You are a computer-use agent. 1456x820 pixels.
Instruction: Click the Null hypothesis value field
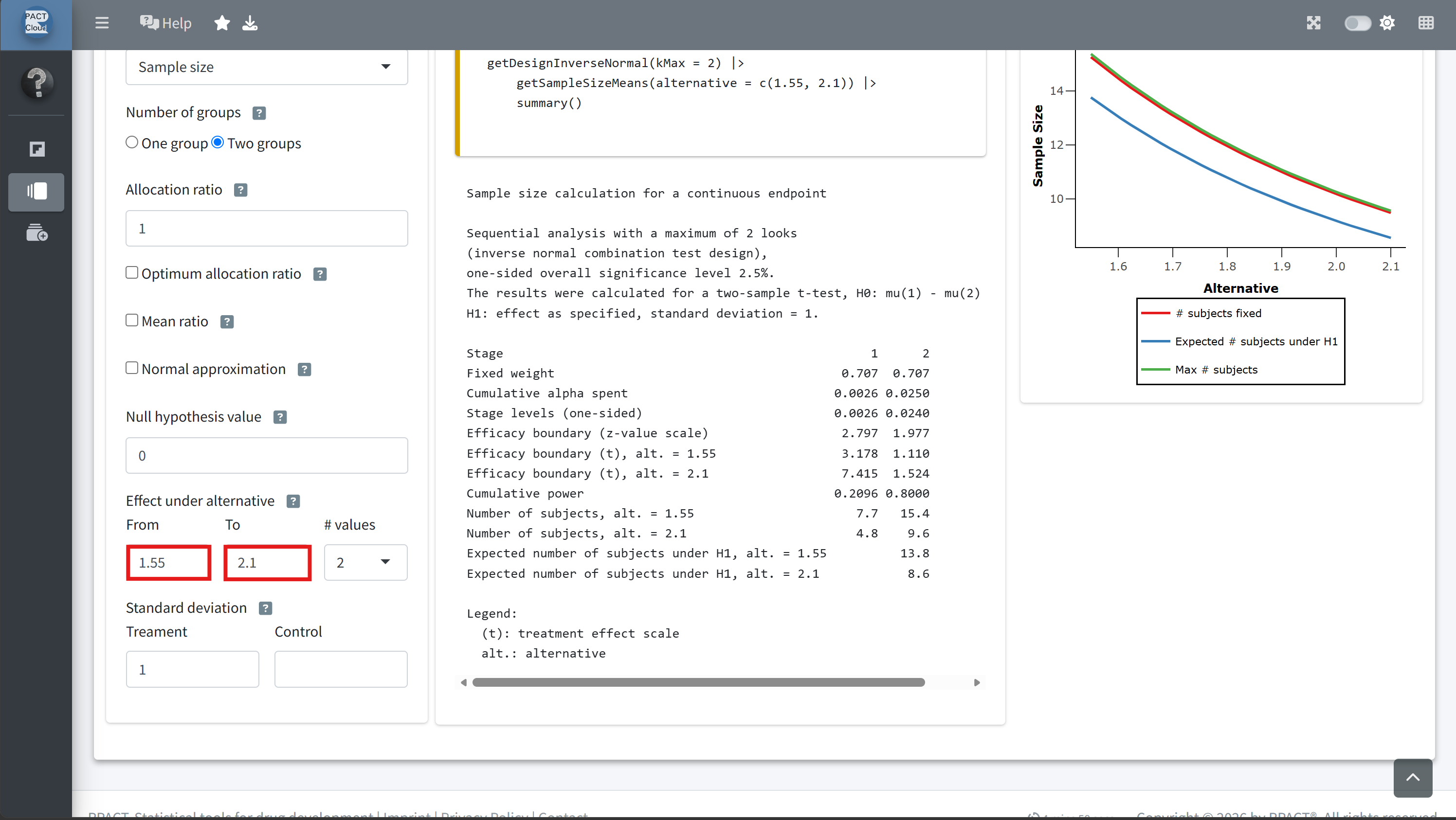(266, 455)
